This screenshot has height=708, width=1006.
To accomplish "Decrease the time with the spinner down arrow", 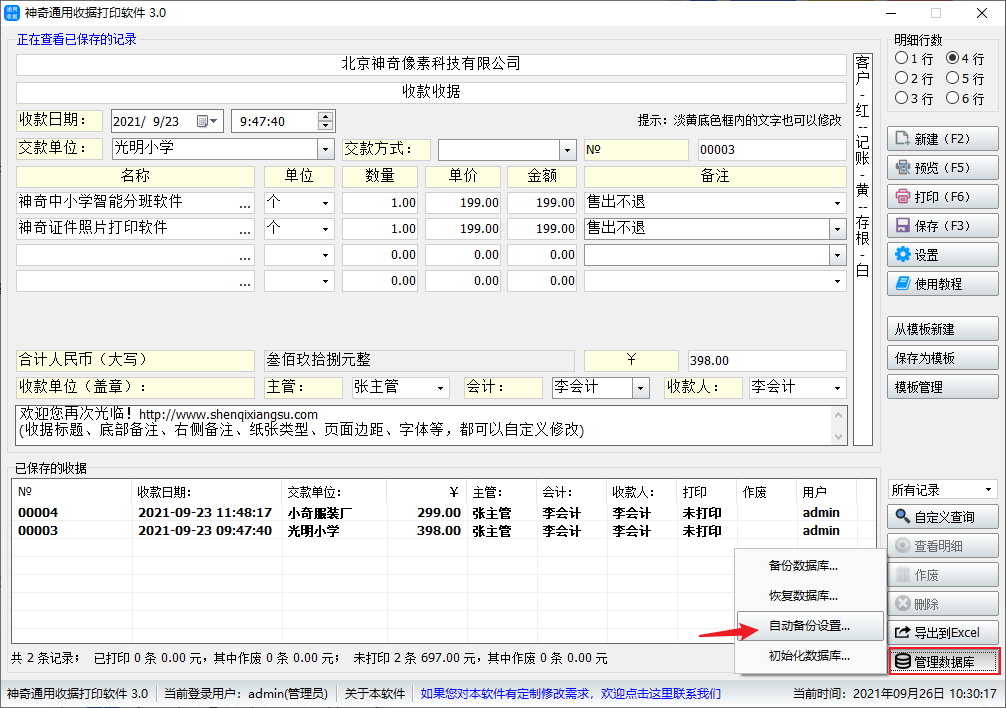I will click(326, 126).
